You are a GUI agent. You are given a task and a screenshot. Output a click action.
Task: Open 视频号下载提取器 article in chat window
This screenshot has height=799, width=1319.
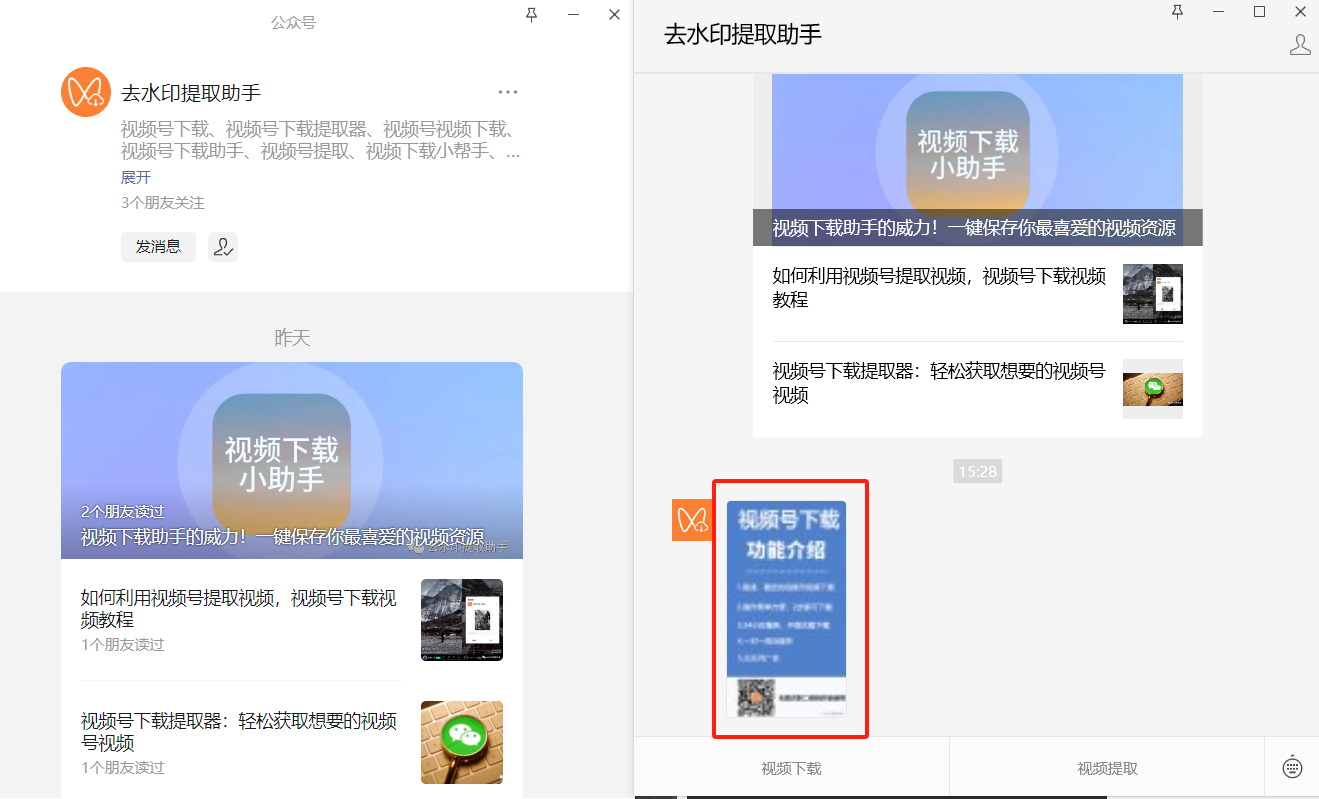(x=940, y=382)
